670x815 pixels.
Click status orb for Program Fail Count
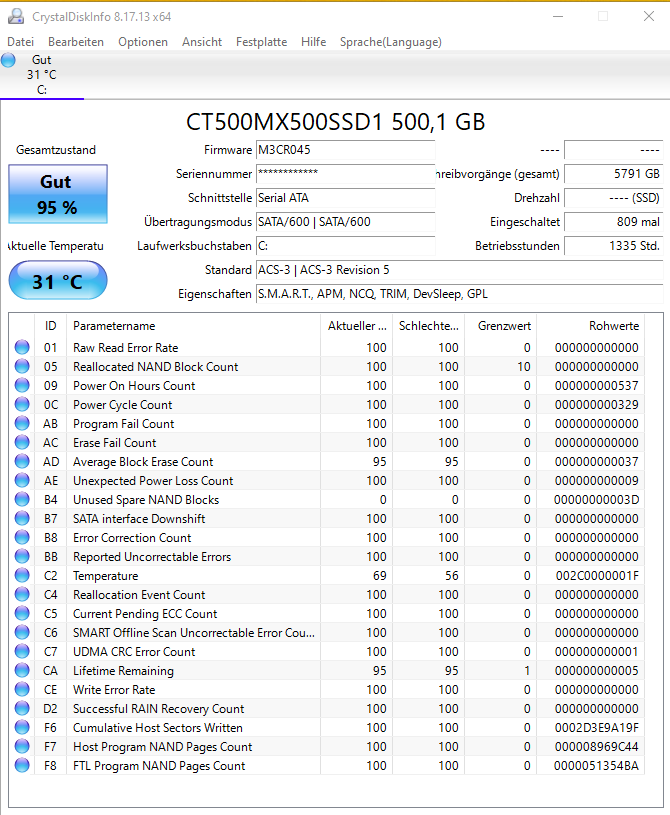(x=22, y=423)
